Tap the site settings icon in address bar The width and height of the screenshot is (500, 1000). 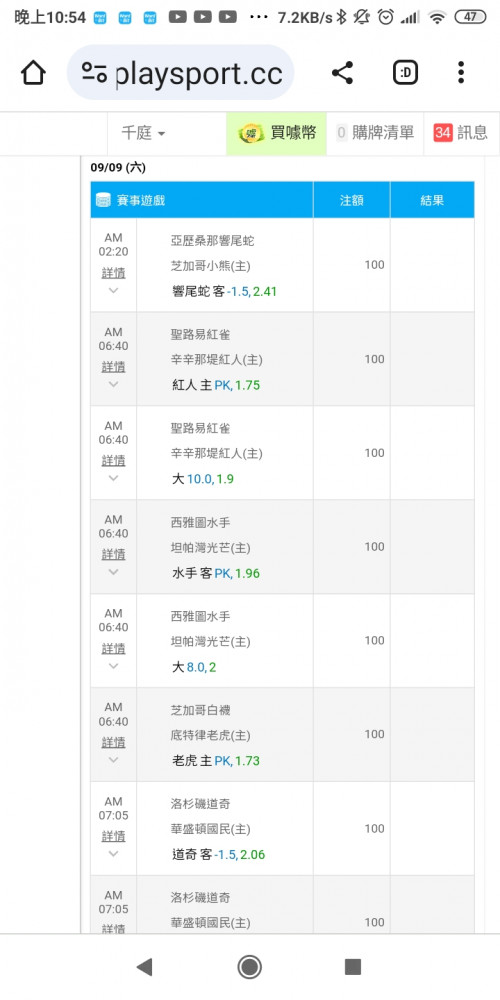[94, 73]
